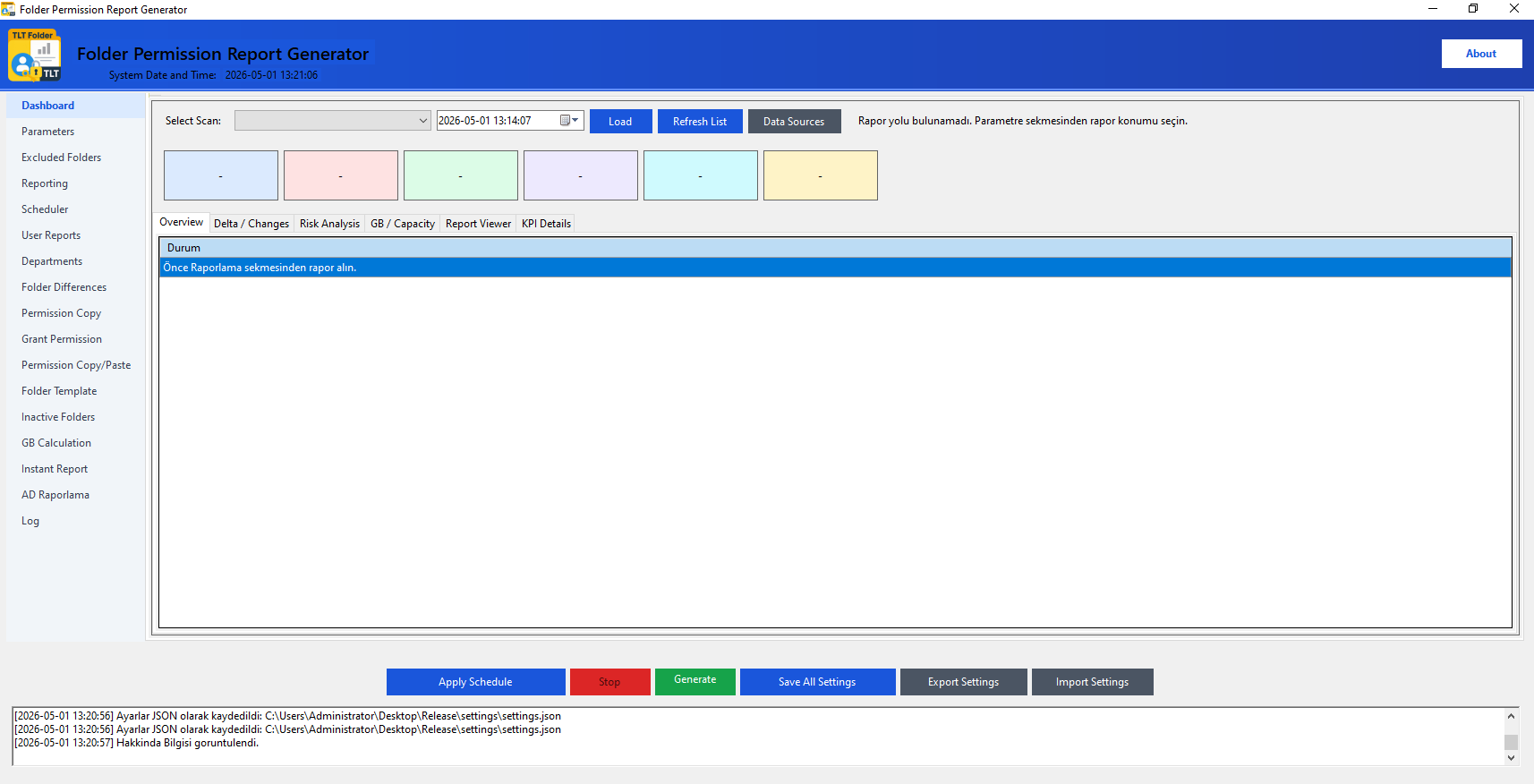
Task: Click log line 'Hakkinda Bilgisi goruntulendi.'
Action: pos(137,743)
